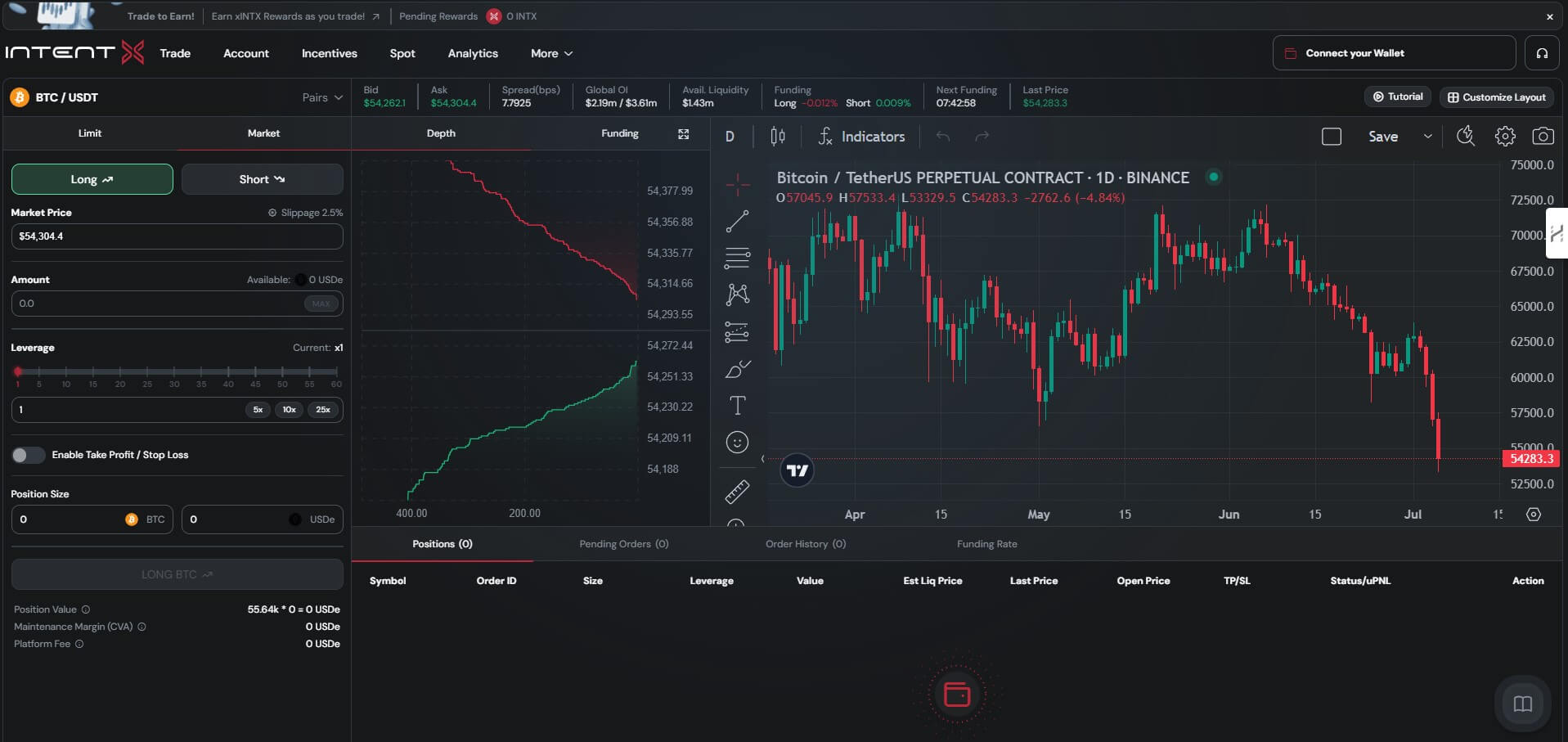Viewport: 1568px width, 742px height.
Task: Open the chart layout selector
Action: click(x=1332, y=137)
